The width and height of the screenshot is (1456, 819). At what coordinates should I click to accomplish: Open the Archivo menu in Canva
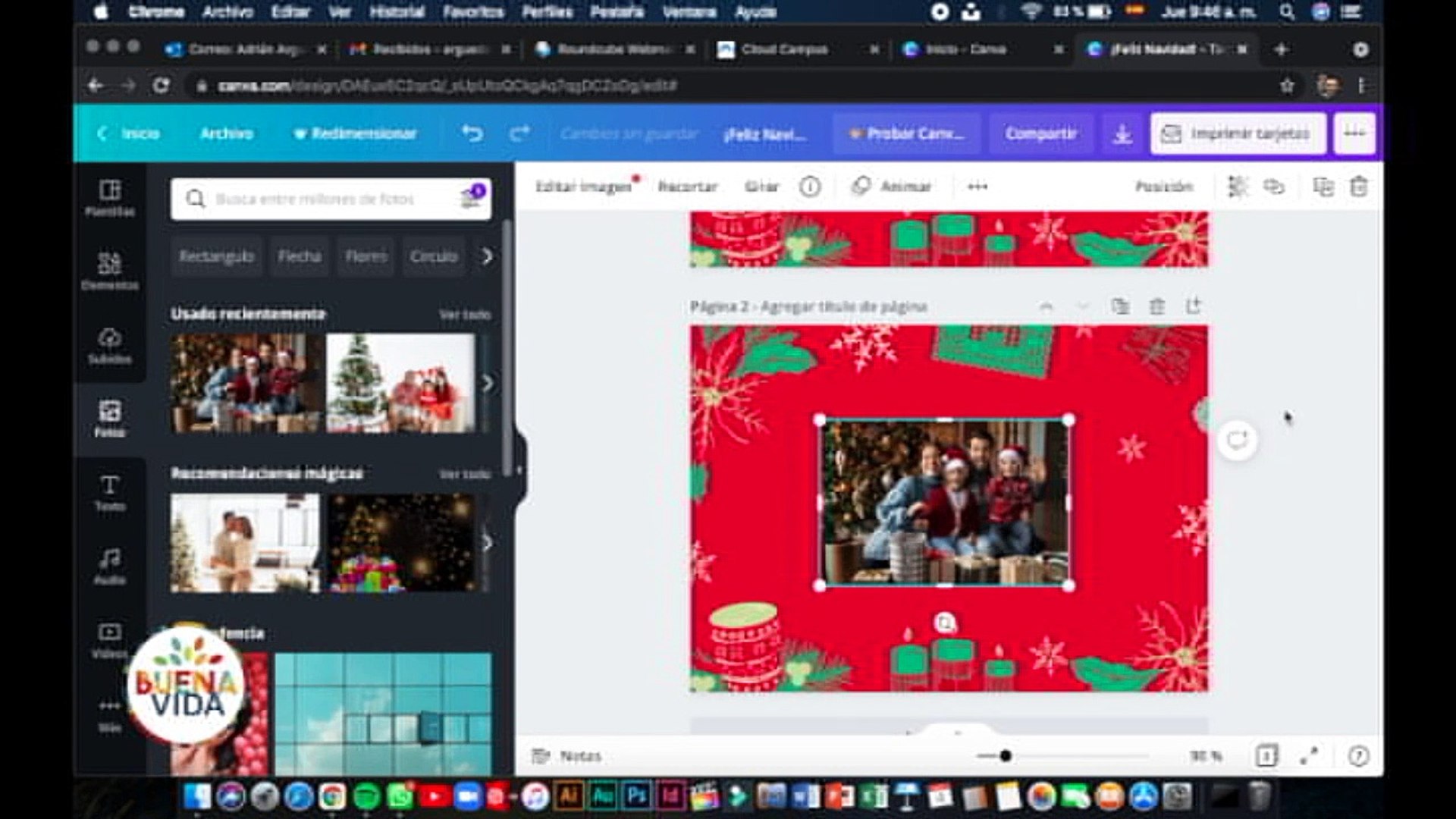226,133
